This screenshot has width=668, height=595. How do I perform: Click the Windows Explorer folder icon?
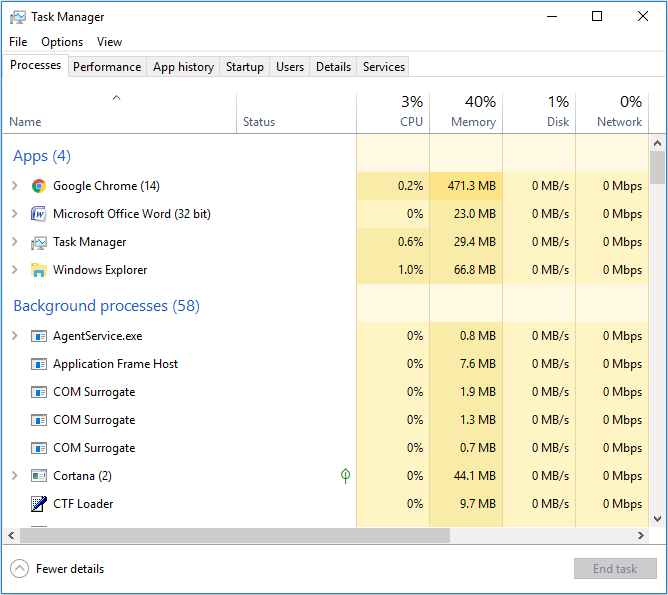coord(39,270)
